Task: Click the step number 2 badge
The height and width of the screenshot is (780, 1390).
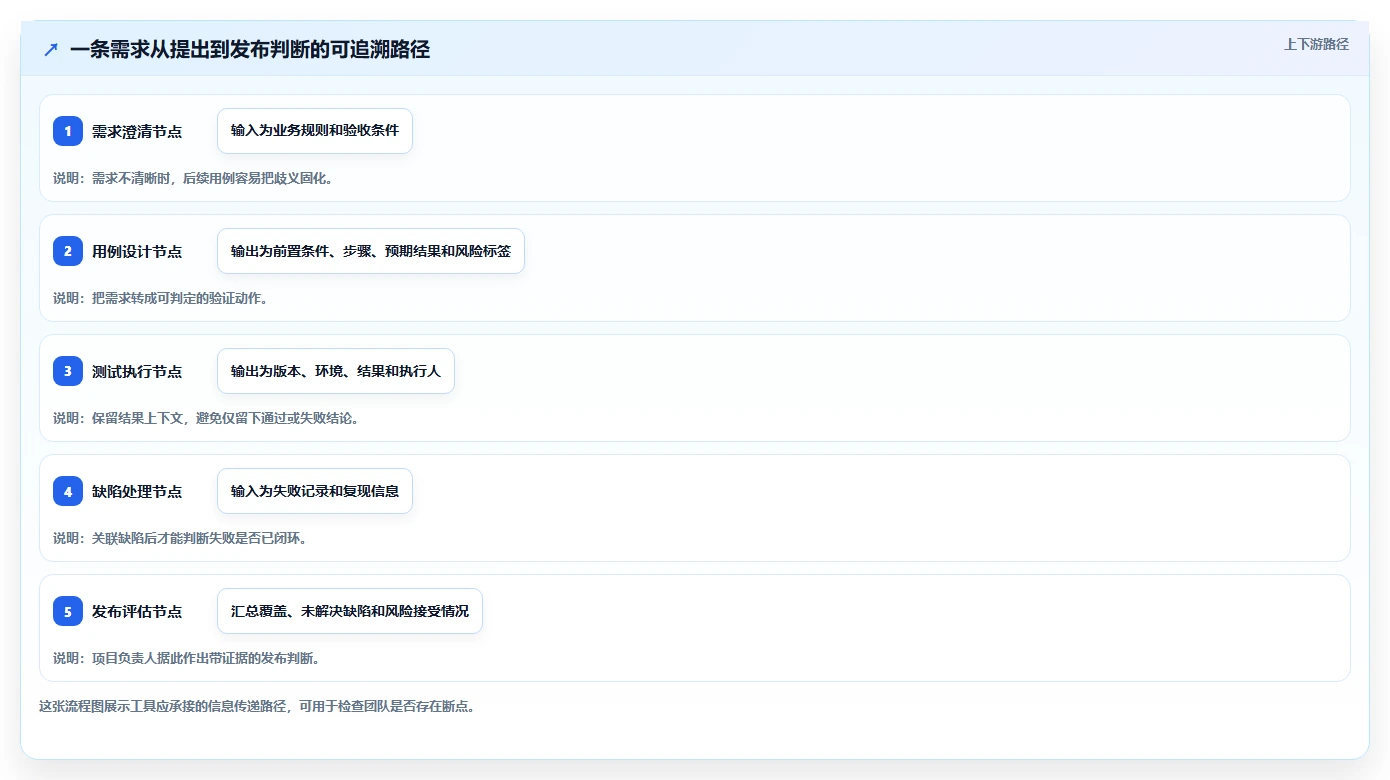Action: [68, 251]
